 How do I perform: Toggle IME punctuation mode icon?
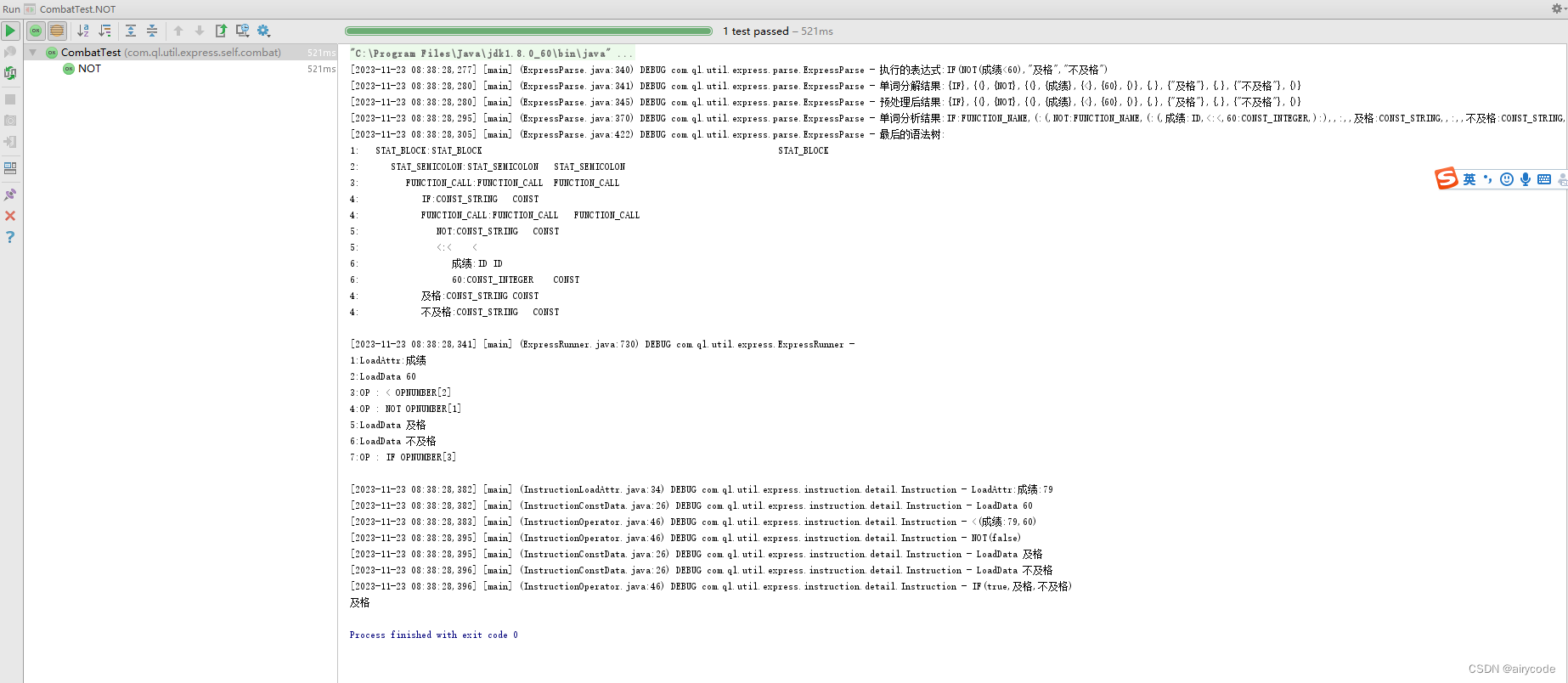(1487, 179)
